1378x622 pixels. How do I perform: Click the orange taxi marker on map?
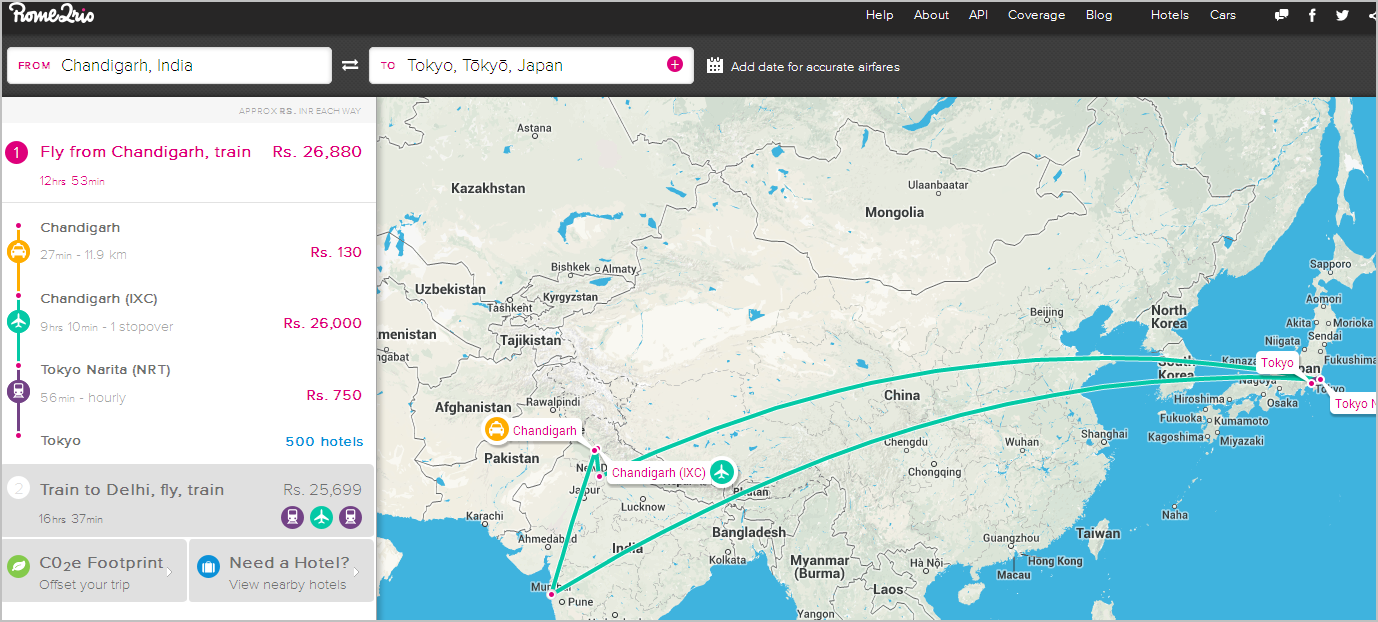coord(496,430)
